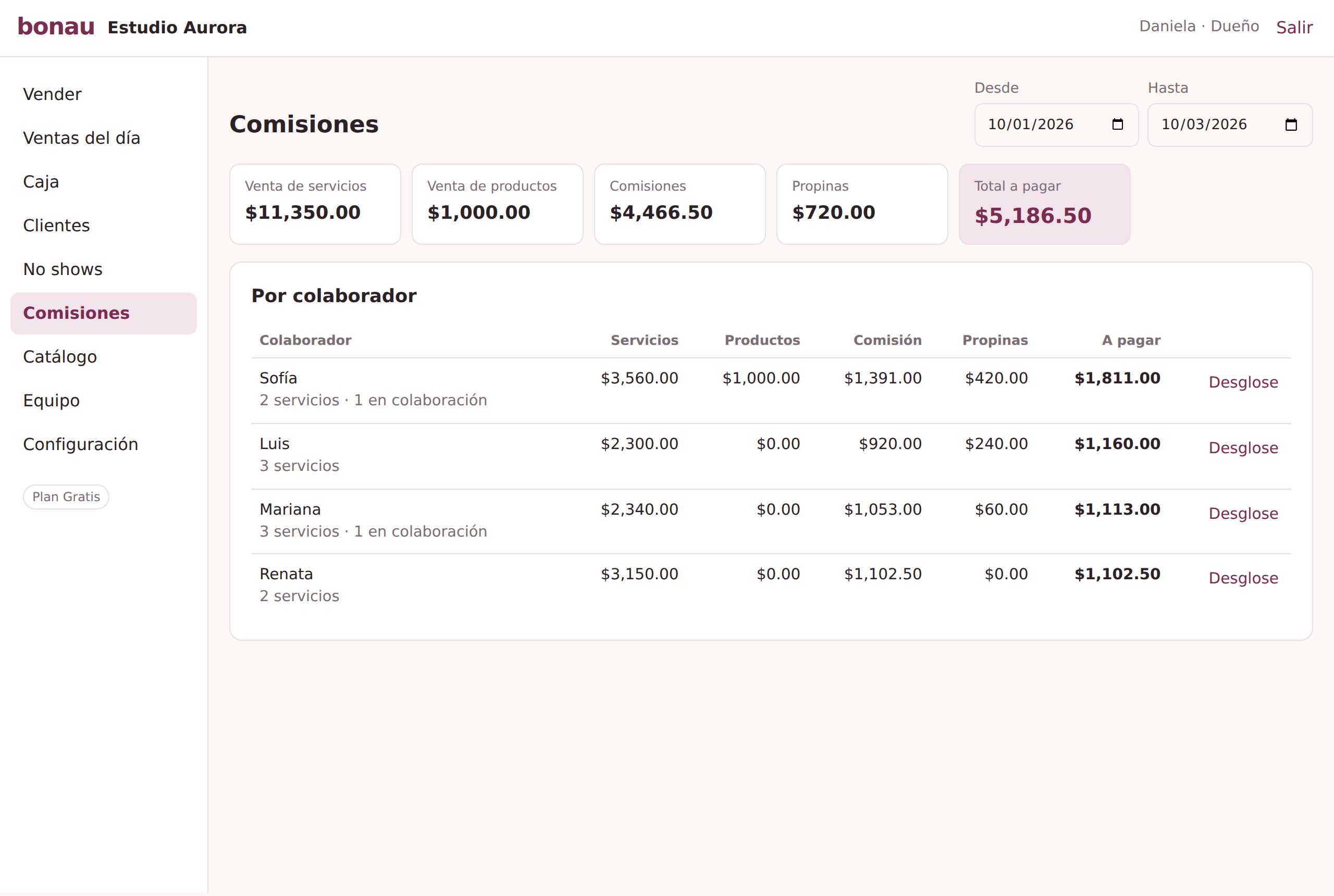Click Mariana's comisión $1,053.00

click(x=883, y=509)
